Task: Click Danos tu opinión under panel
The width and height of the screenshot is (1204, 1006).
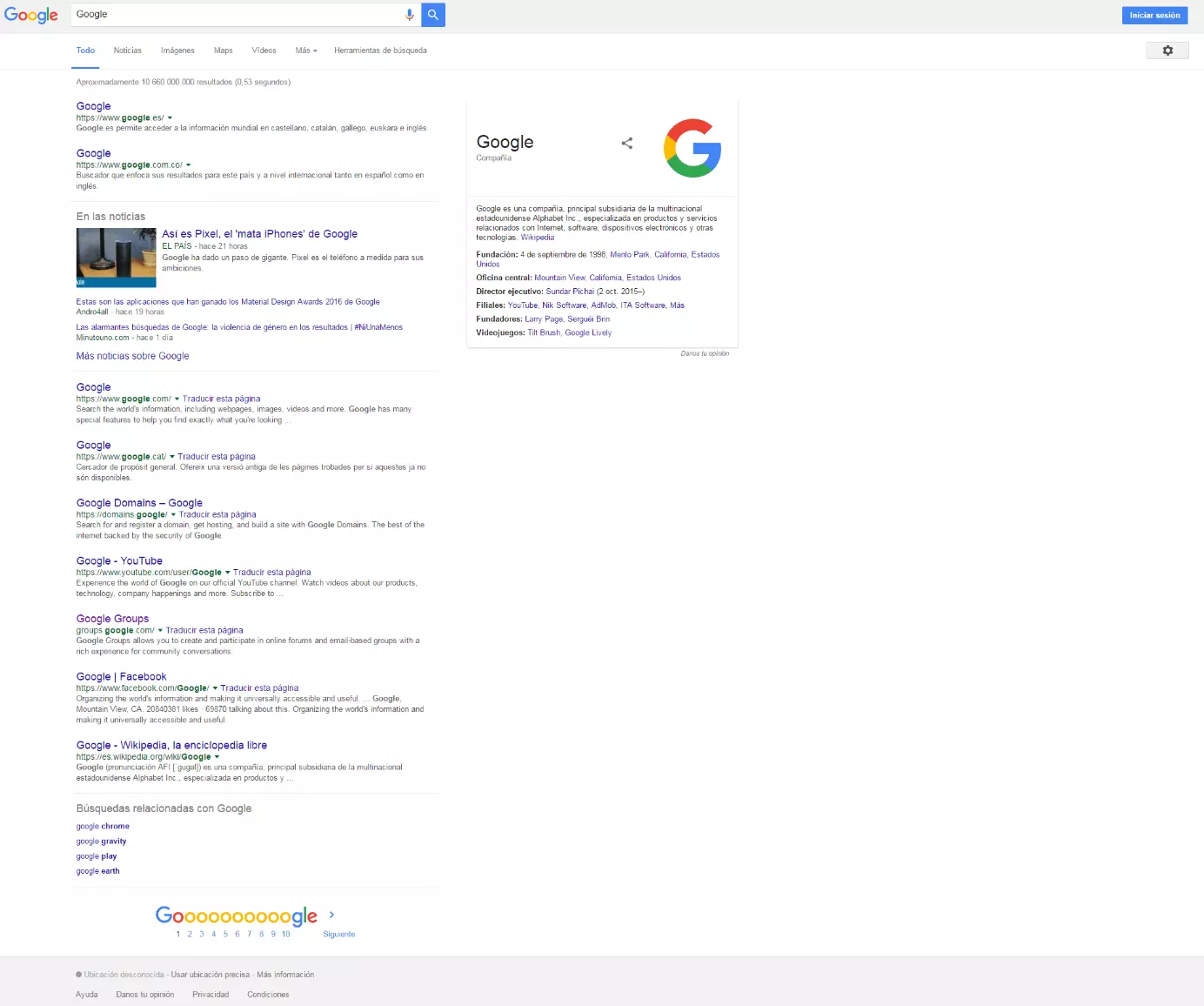Action: click(x=705, y=353)
